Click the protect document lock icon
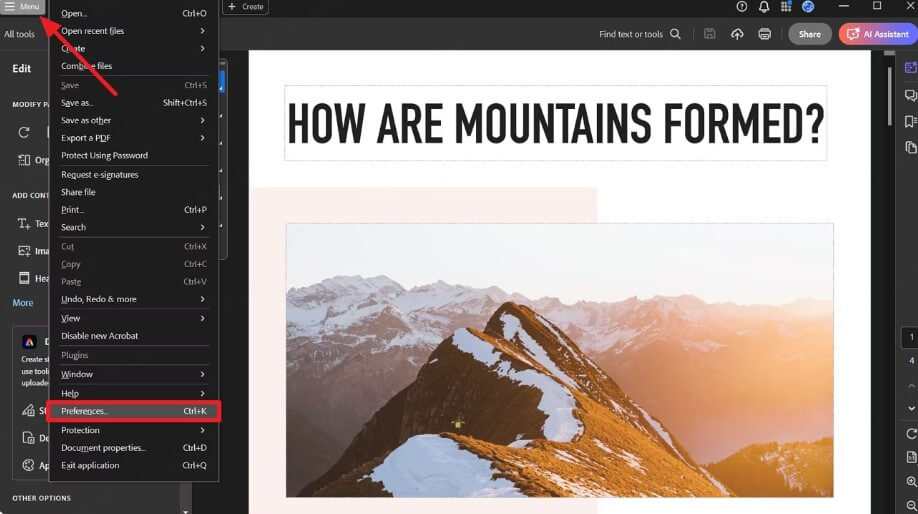This screenshot has width=918, height=514. (28, 437)
